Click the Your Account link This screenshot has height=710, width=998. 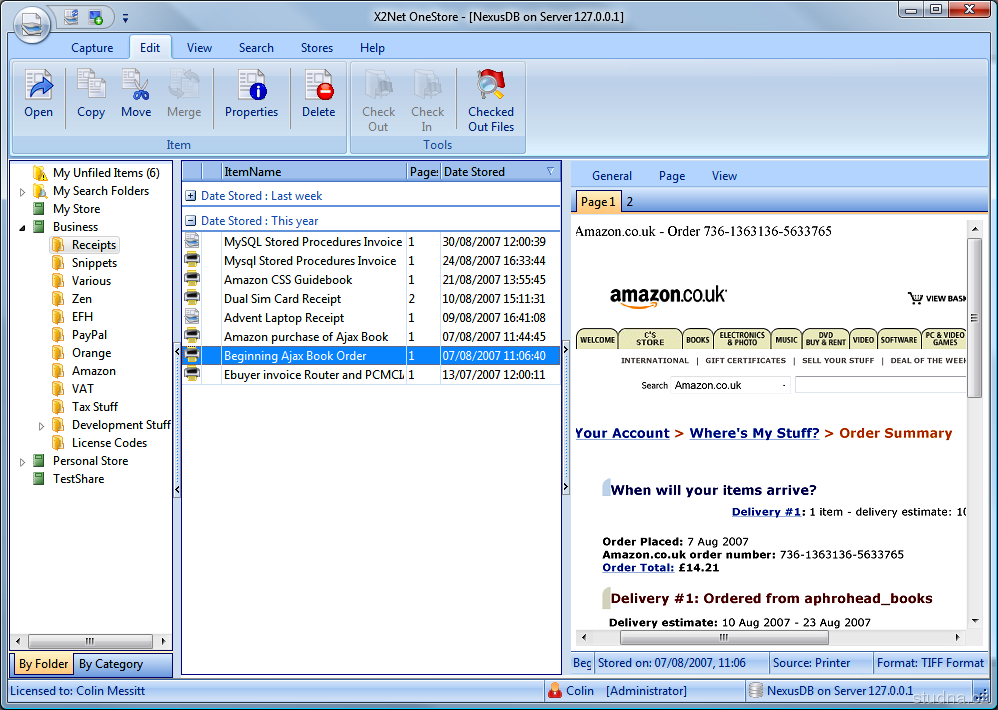pos(622,433)
